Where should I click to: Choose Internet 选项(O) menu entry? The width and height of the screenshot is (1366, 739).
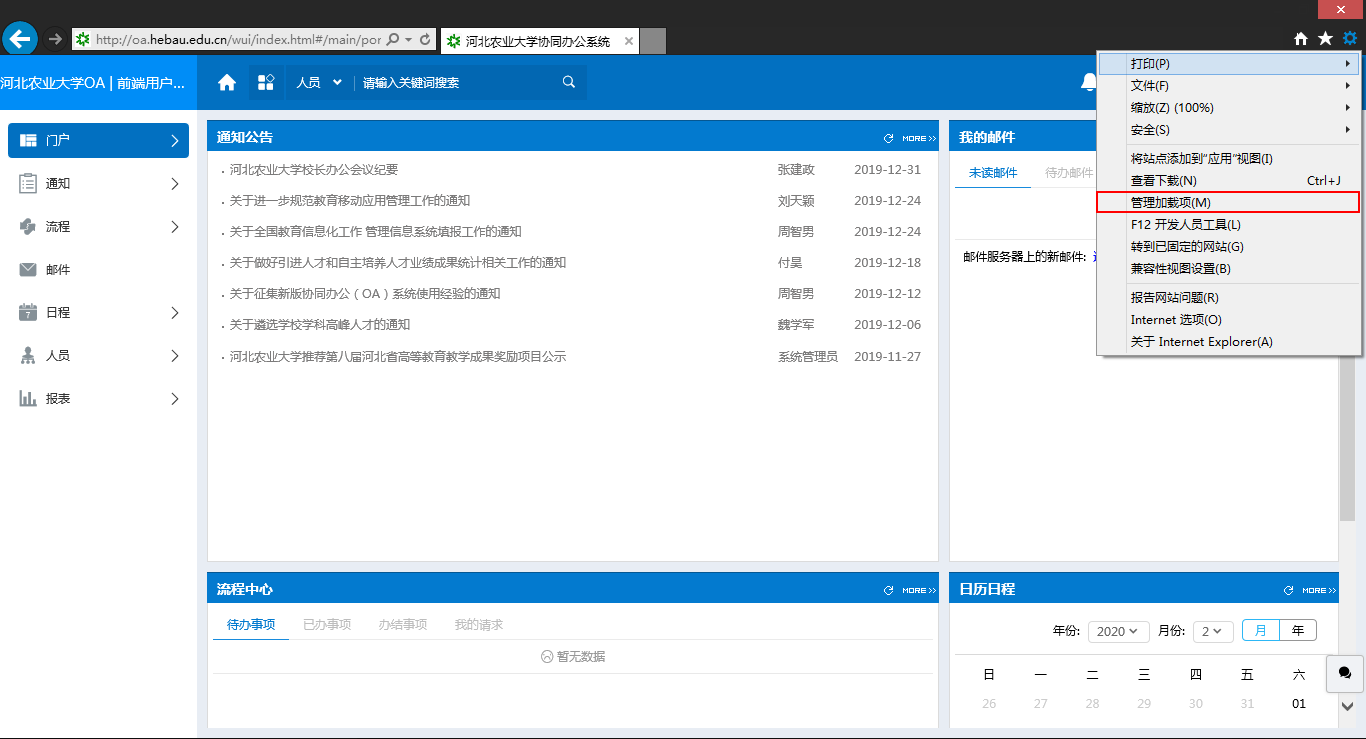click(x=1229, y=320)
